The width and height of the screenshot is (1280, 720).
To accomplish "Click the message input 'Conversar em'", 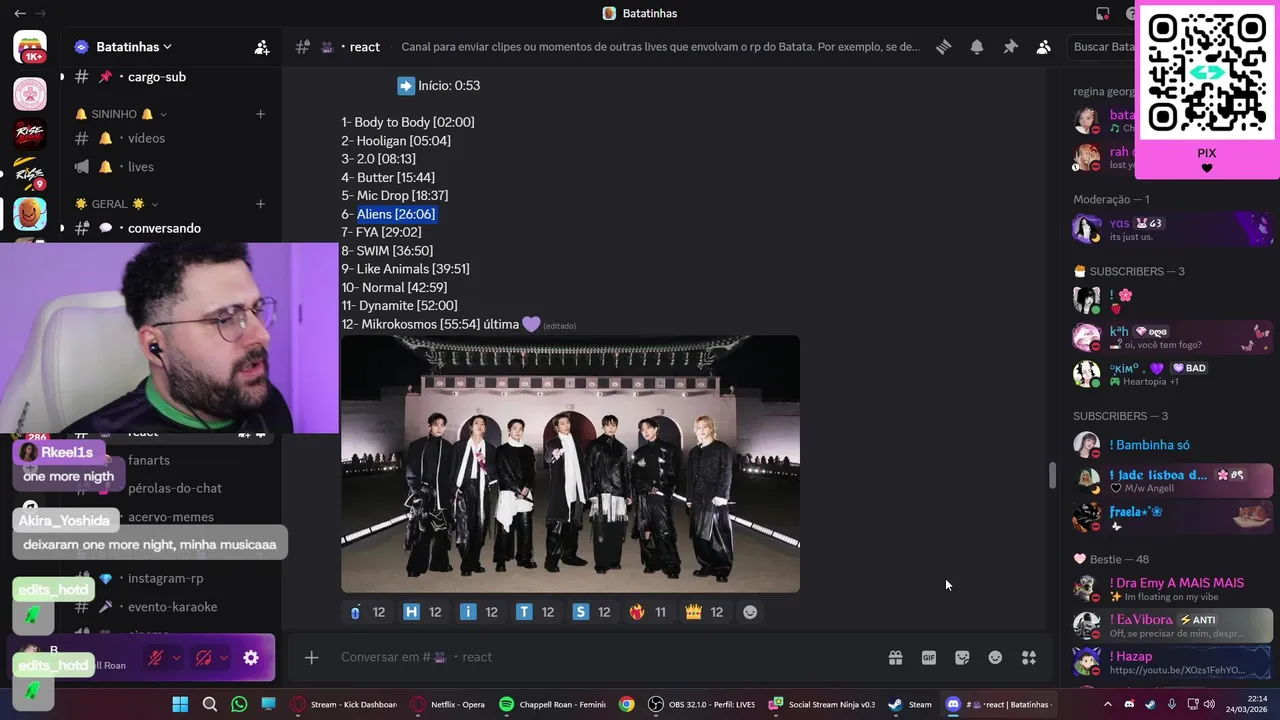I will (x=600, y=657).
